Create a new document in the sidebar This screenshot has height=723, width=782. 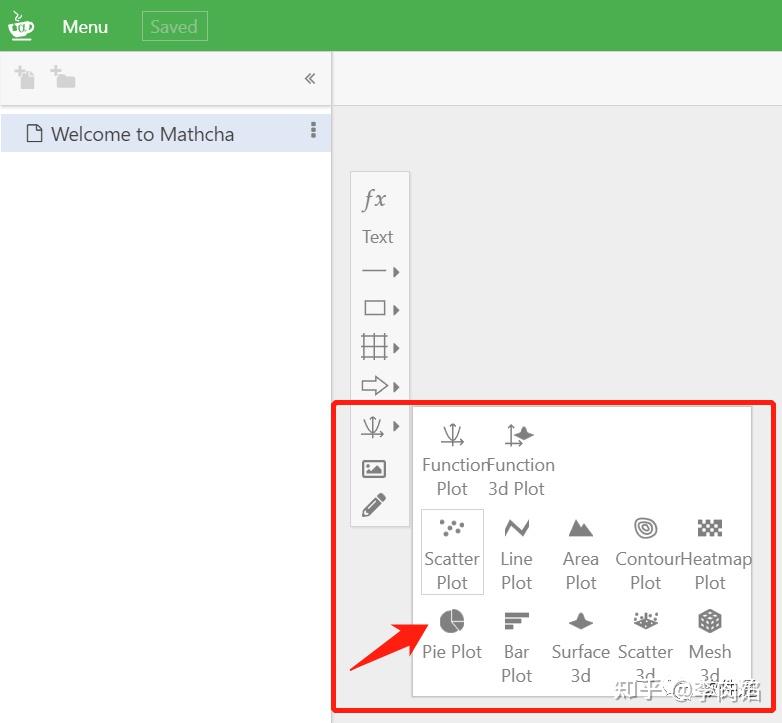coord(24,77)
